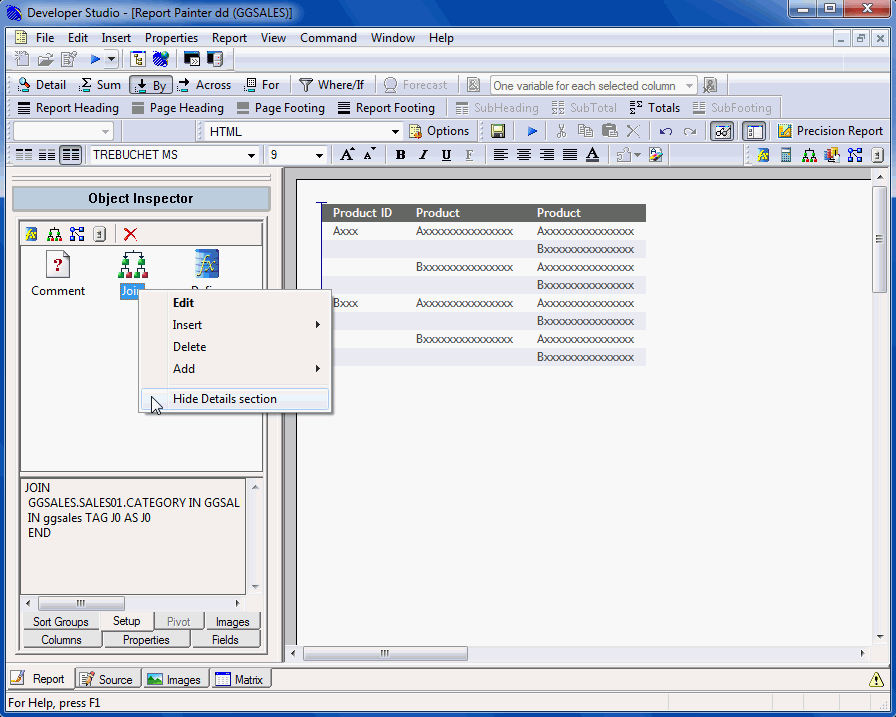The width and height of the screenshot is (896, 717).
Task: Toggle the glasses preview button
Action: [x=722, y=131]
